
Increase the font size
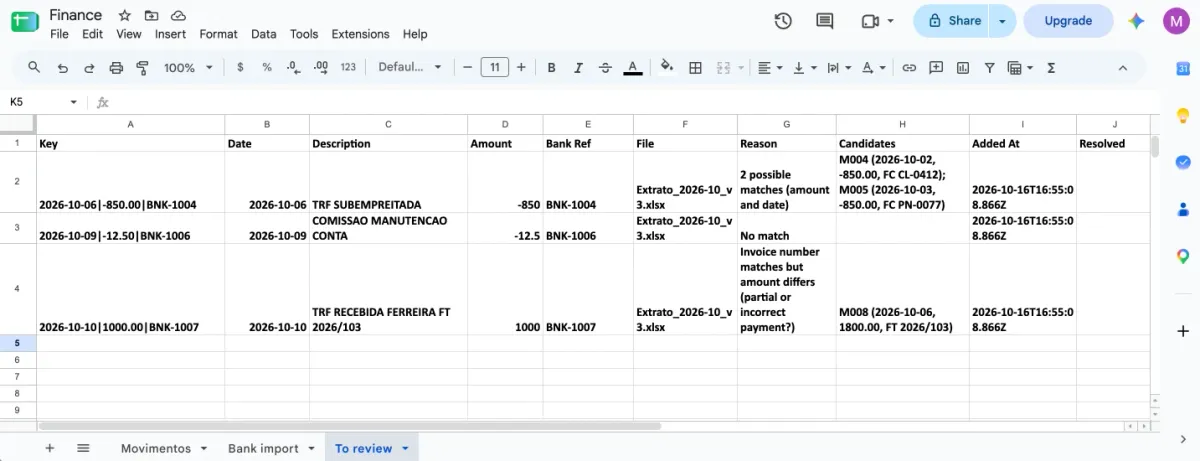click(521, 67)
